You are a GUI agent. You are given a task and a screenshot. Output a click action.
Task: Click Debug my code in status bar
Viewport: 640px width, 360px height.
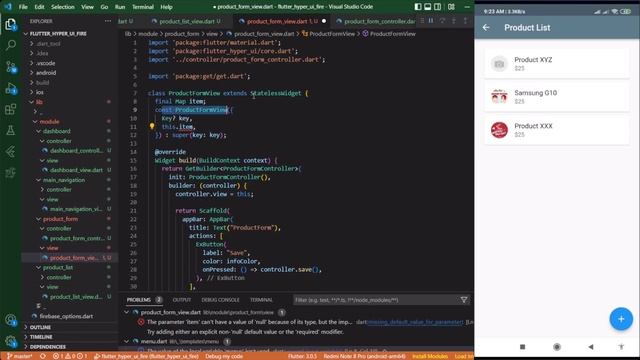[224, 356]
